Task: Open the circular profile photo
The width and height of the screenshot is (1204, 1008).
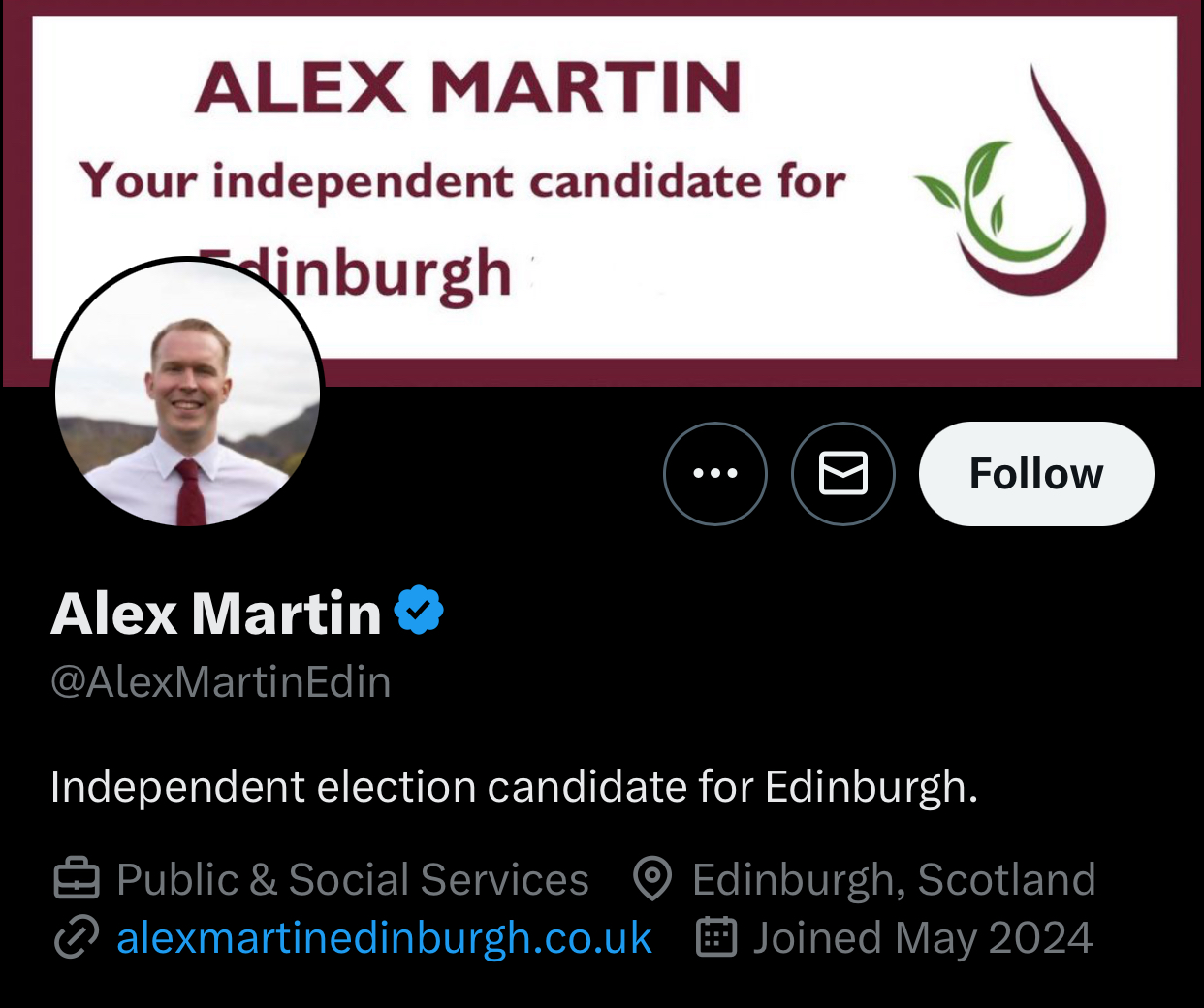Action: coord(188,393)
